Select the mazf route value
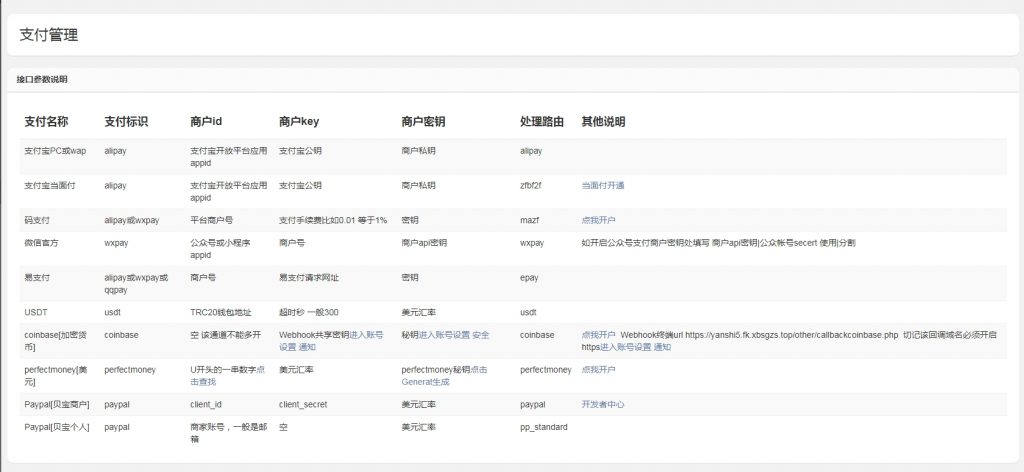Image resolution: width=1024 pixels, height=472 pixels. [x=530, y=220]
